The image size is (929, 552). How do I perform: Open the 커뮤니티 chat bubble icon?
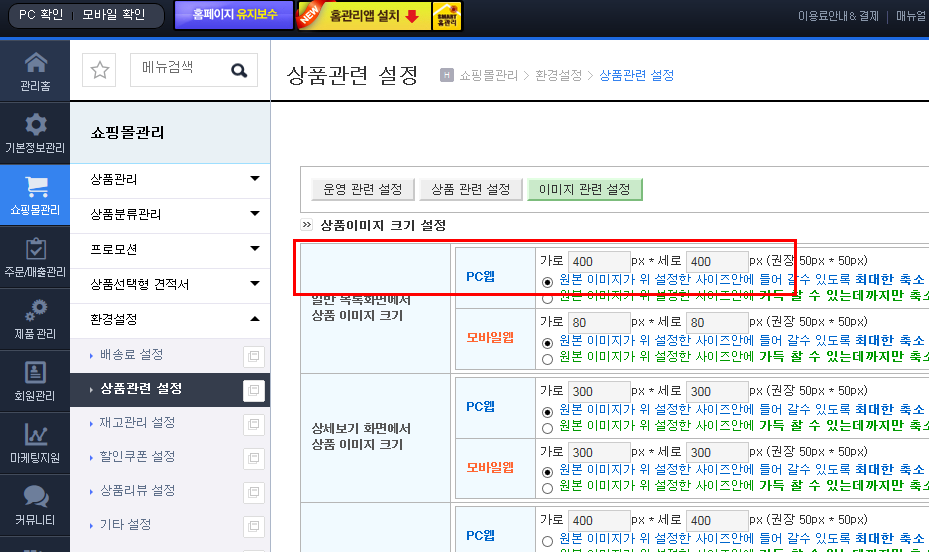click(36, 496)
